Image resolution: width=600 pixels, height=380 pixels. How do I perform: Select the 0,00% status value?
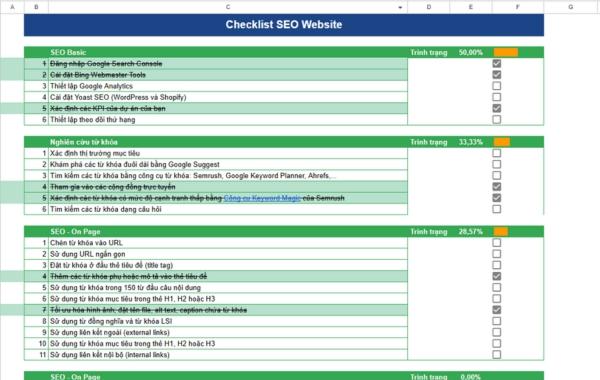[x=471, y=377]
